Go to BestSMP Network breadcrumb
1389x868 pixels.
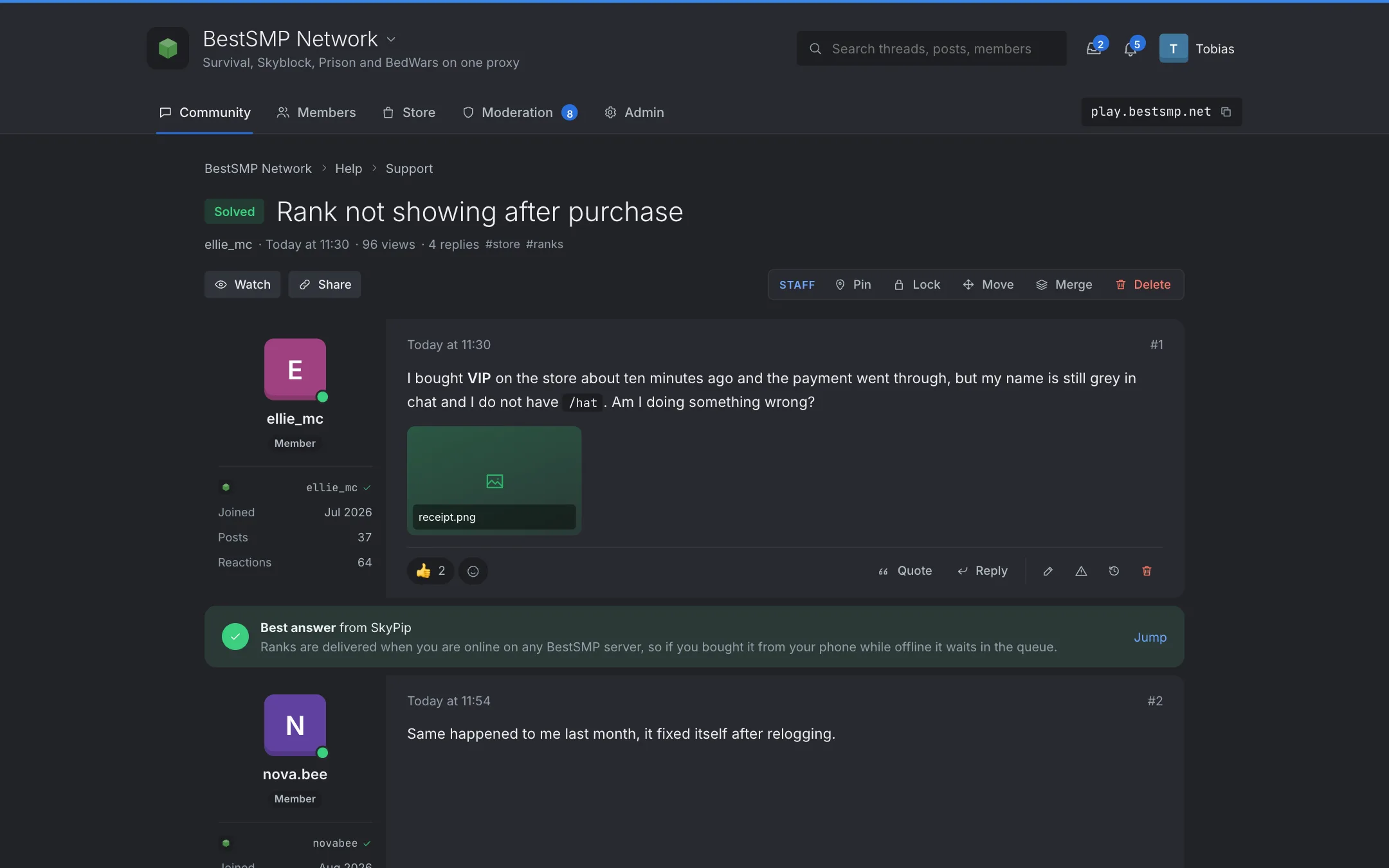(x=258, y=168)
